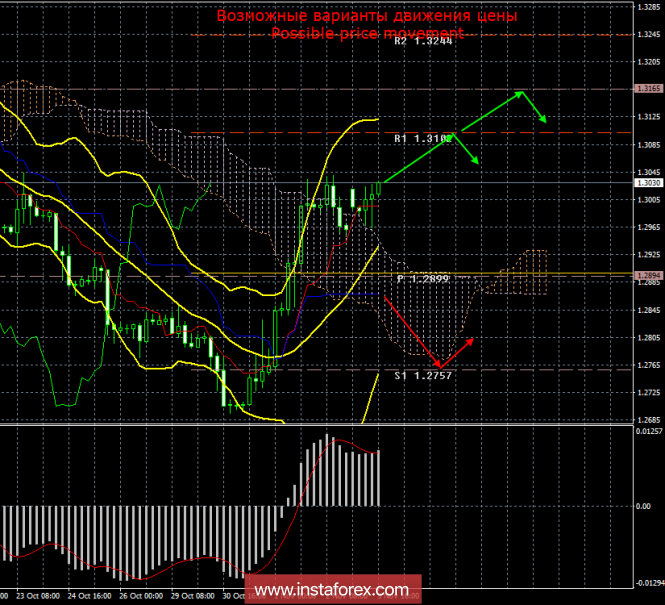
Task: Click price axis value 1.2805
Action: [649, 338]
